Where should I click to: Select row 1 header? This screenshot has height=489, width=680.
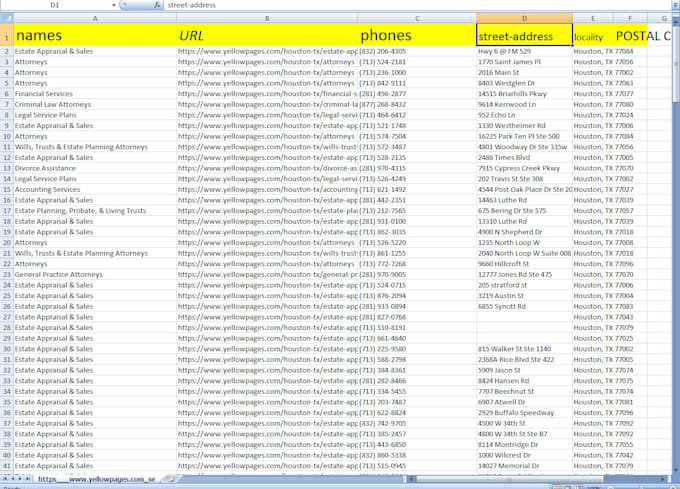click(7, 35)
